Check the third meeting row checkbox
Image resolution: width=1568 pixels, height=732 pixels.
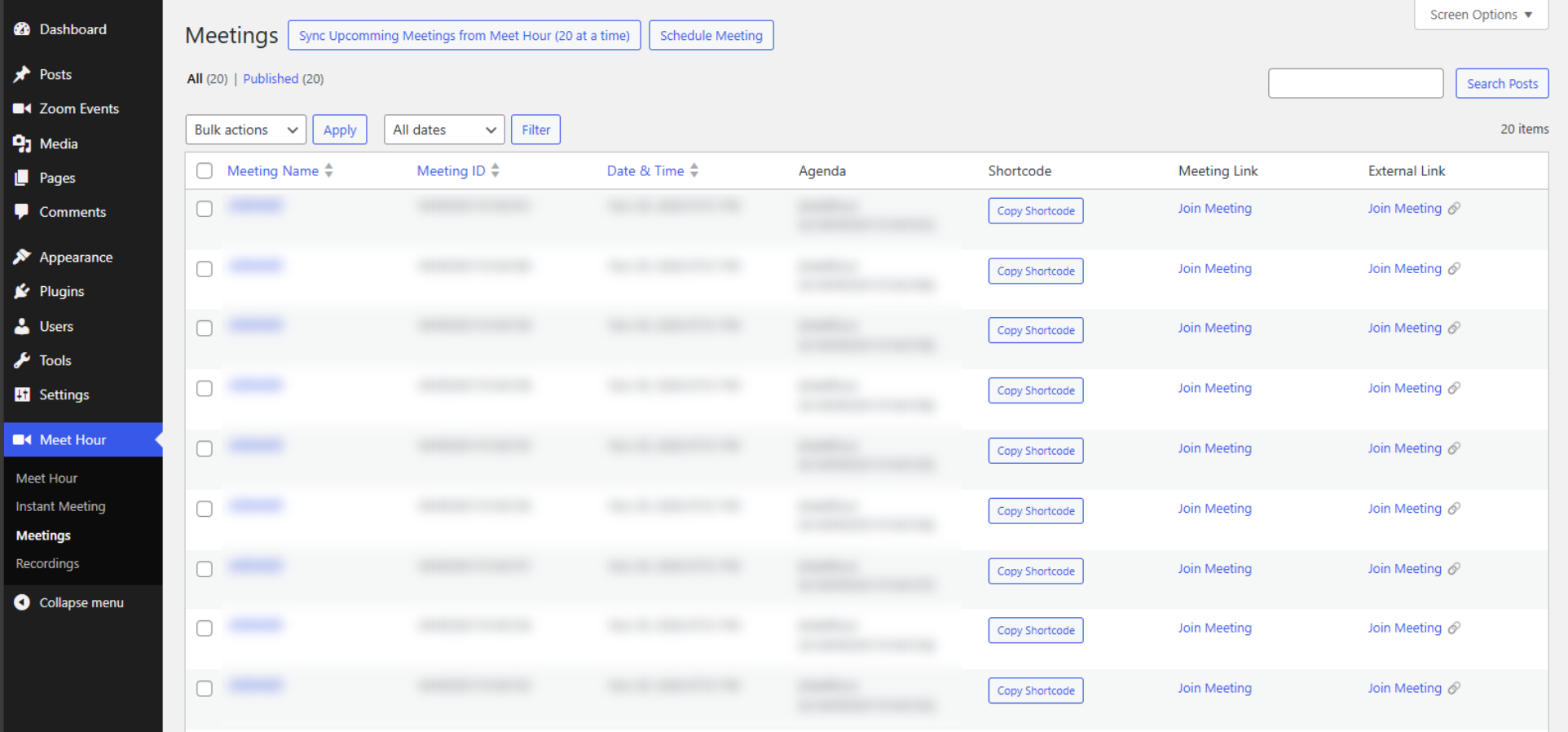(x=205, y=329)
